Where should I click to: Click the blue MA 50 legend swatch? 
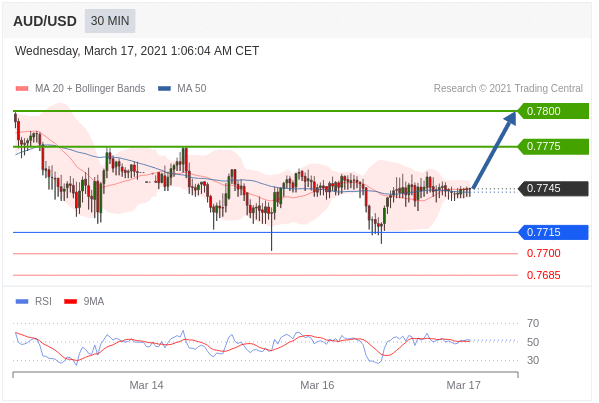pos(164,89)
